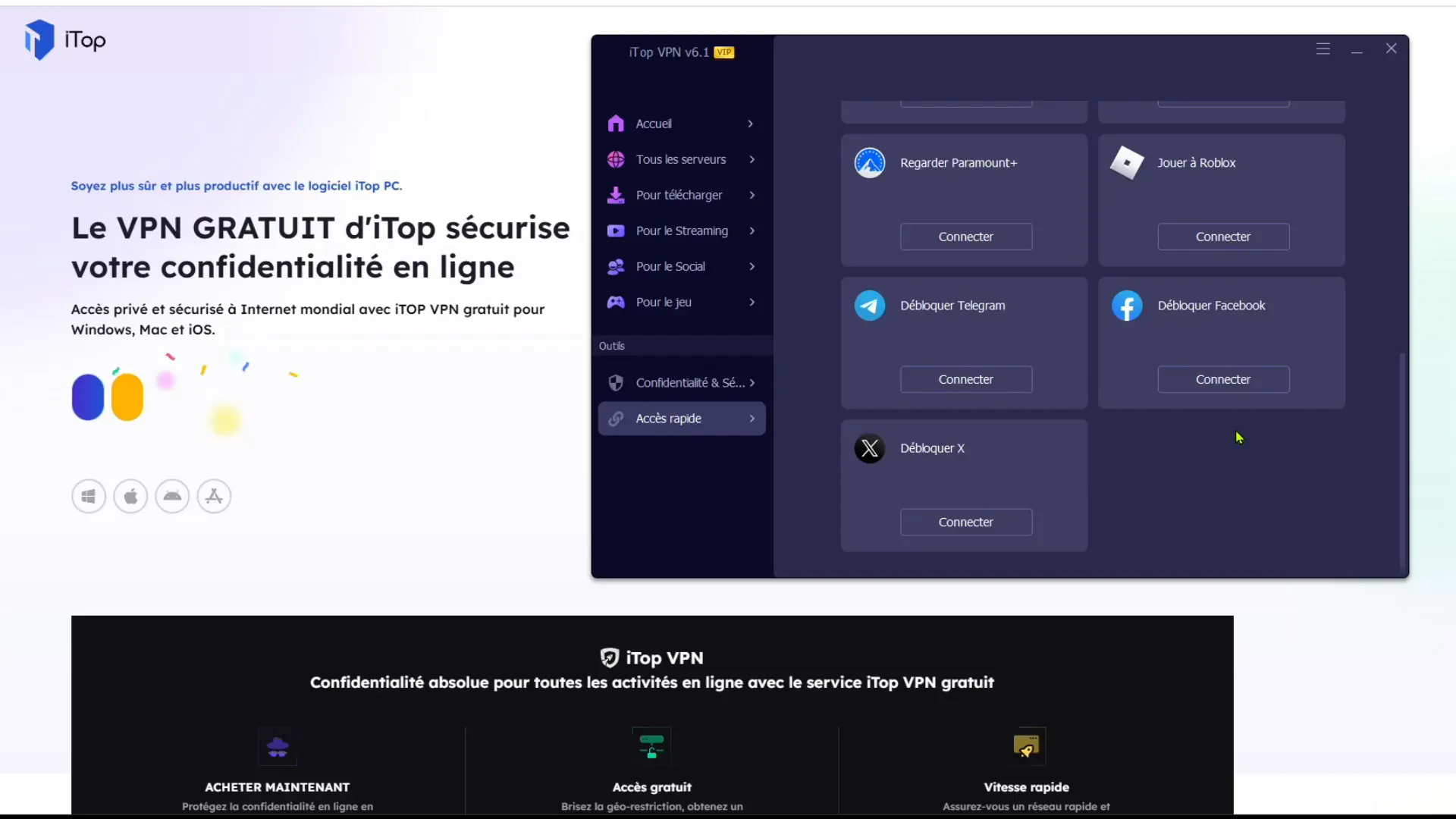The height and width of the screenshot is (819, 1456).
Task: Toggle the VIP badge on iTop VPN
Action: pos(724,52)
